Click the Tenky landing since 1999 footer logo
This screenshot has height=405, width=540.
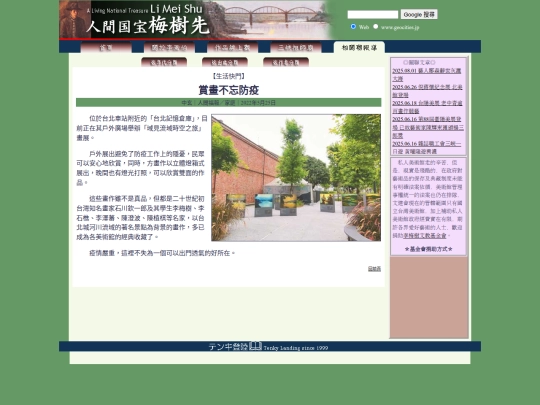point(268,346)
